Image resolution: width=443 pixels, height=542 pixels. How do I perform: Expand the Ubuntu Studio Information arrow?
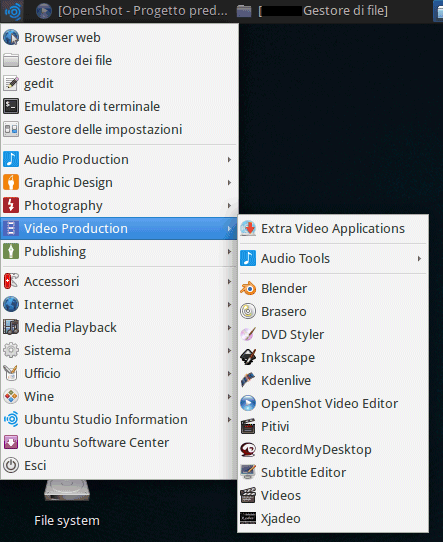(229, 419)
